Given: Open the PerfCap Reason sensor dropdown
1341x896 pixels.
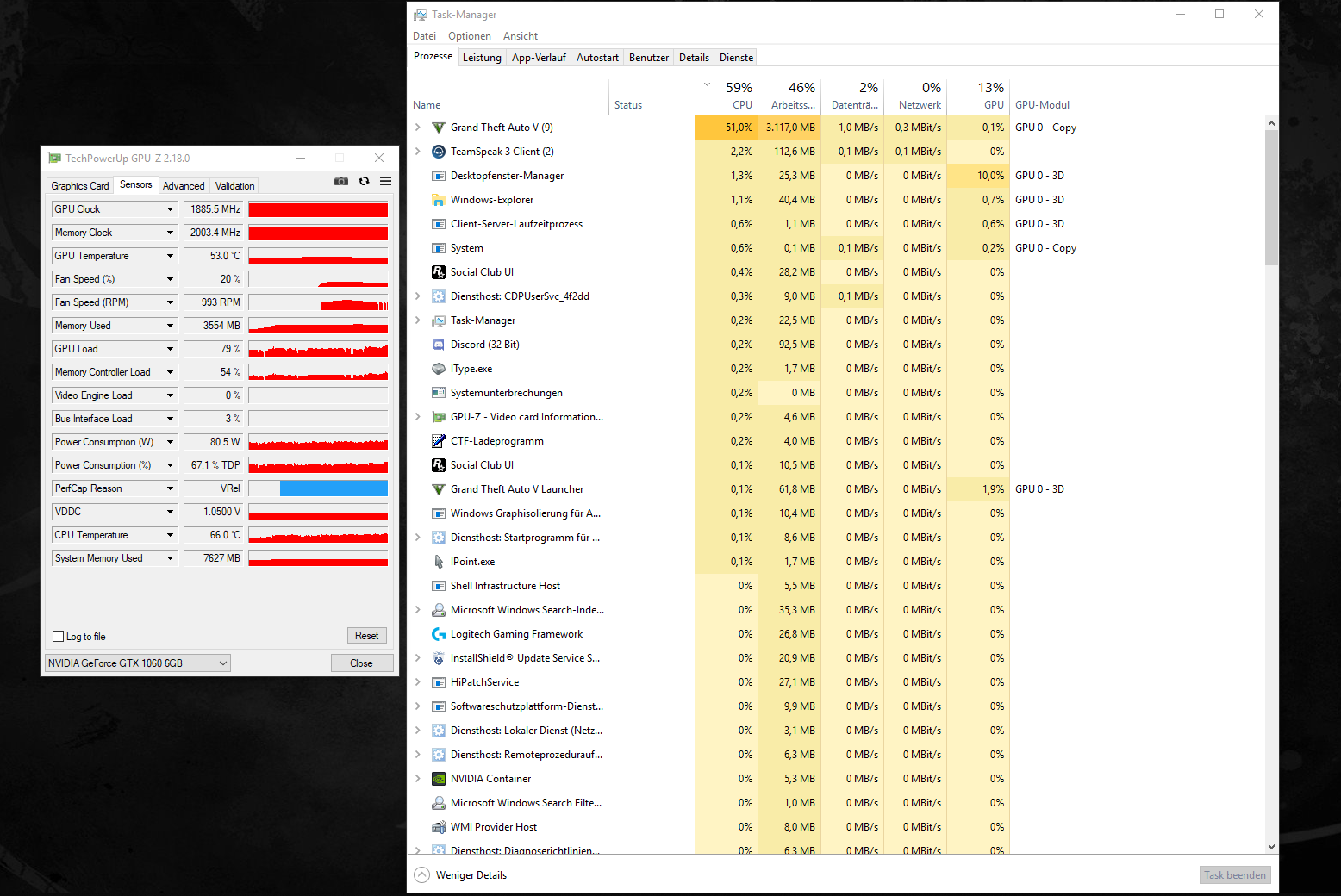Looking at the screenshot, I should (x=170, y=488).
